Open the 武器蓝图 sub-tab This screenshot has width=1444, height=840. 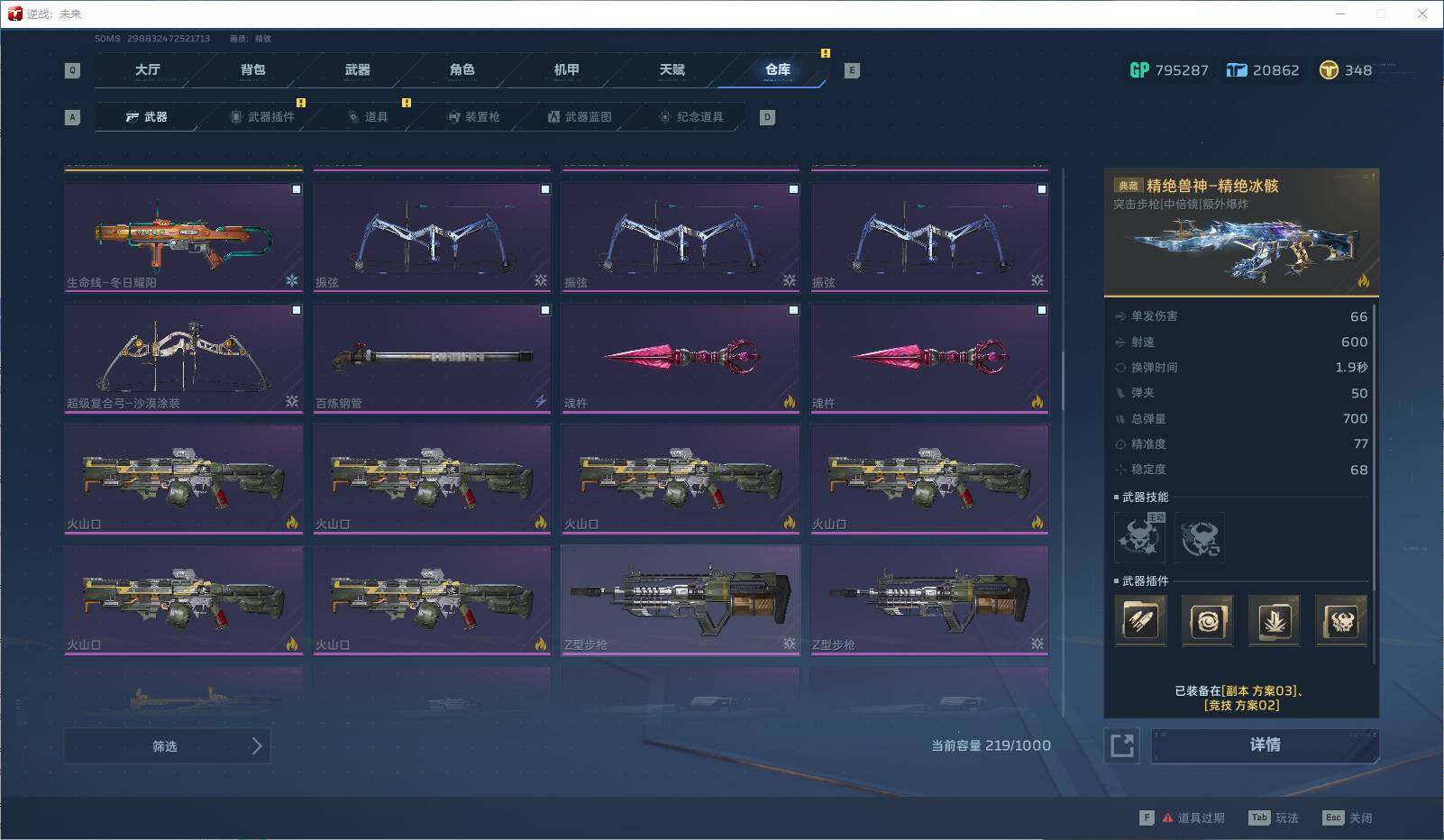(580, 117)
